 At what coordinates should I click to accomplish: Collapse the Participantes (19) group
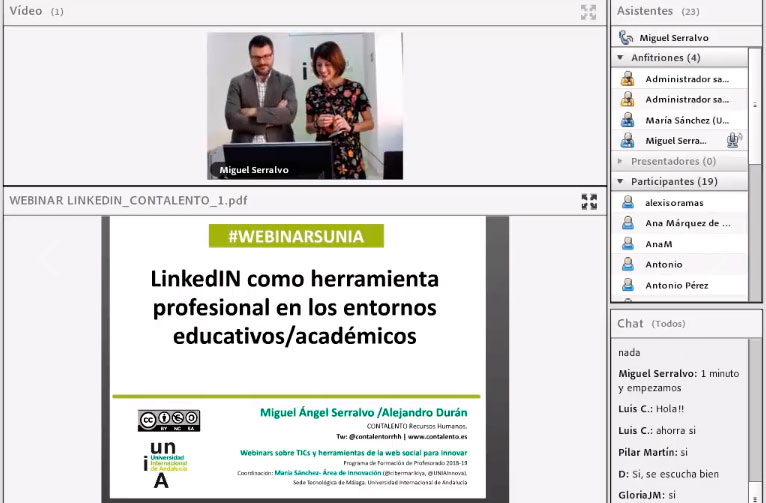pyautogui.click(x=620, y=181)
